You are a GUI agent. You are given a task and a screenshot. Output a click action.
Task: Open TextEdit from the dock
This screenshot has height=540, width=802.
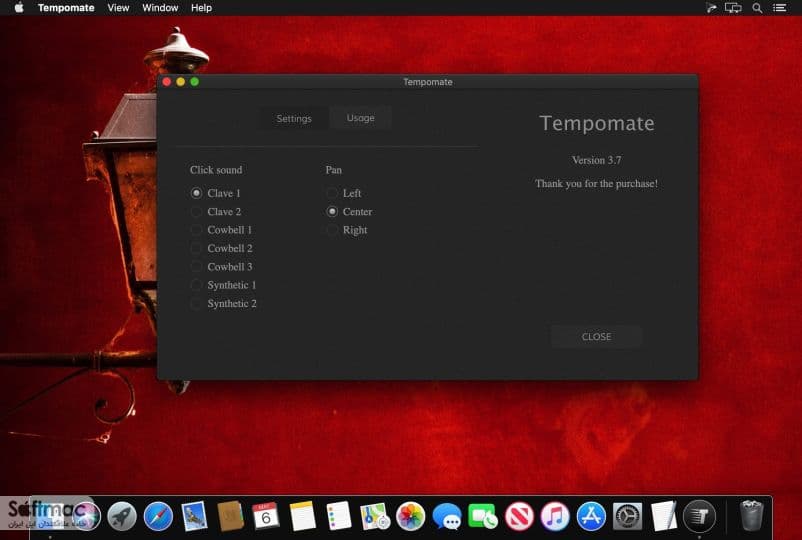pyautogui.click(x=663, y=516)
